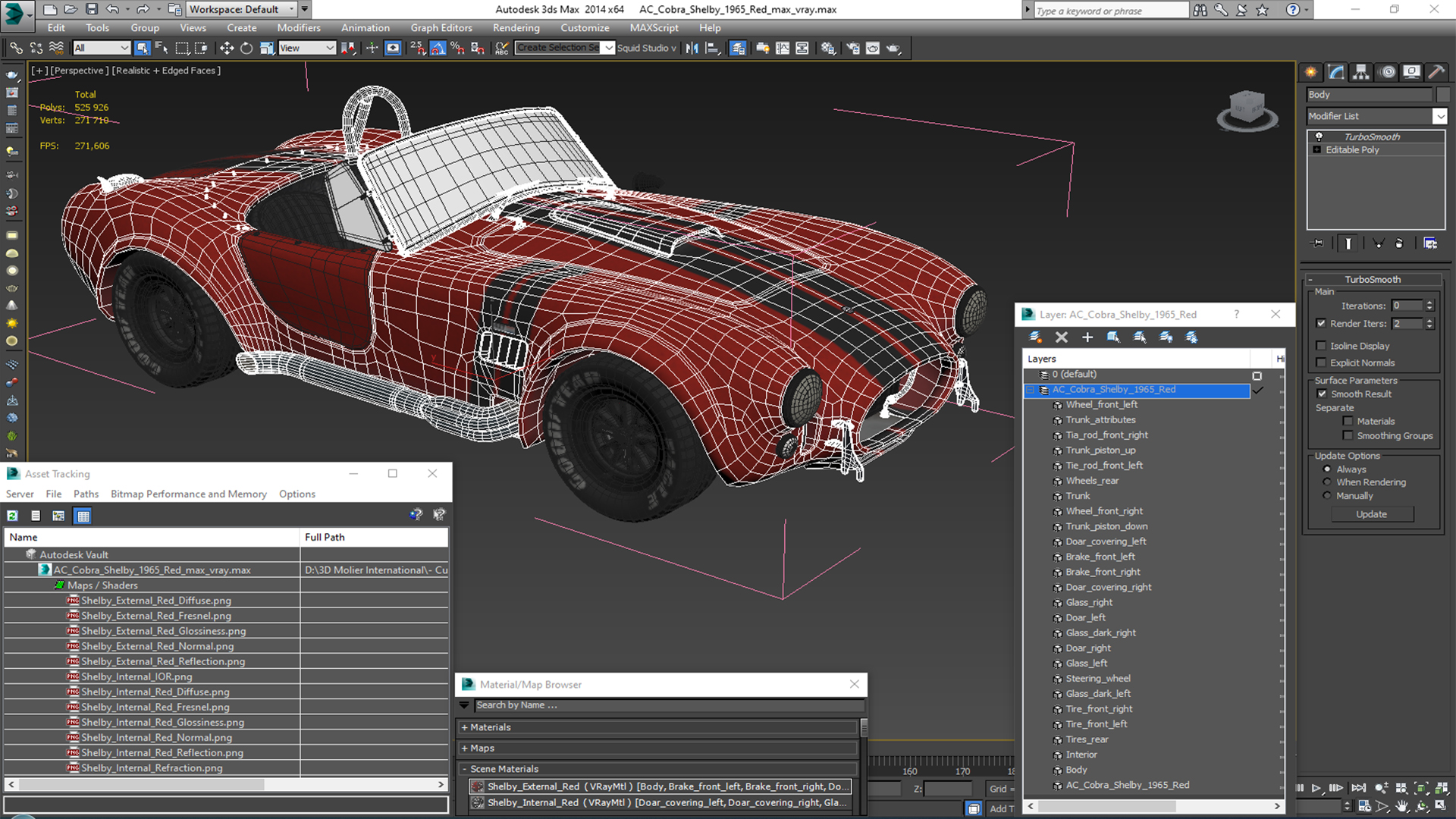The image size is (1456, 819).
Task: Toggle the TurboSmooth modifier lightbulb
Action: point(1319,136)
